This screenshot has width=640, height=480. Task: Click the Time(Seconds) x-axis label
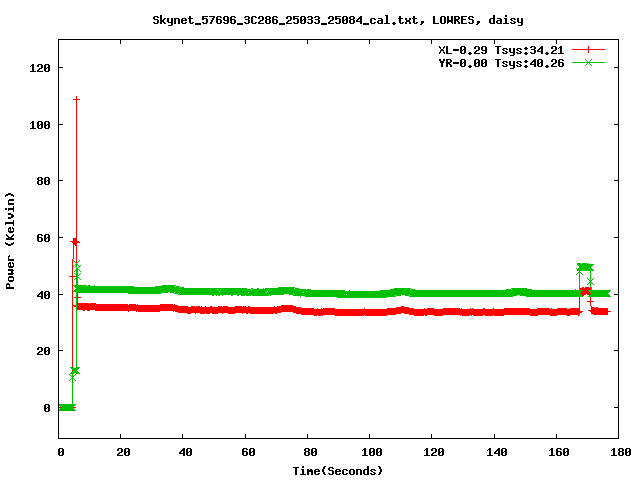point(338,471)
